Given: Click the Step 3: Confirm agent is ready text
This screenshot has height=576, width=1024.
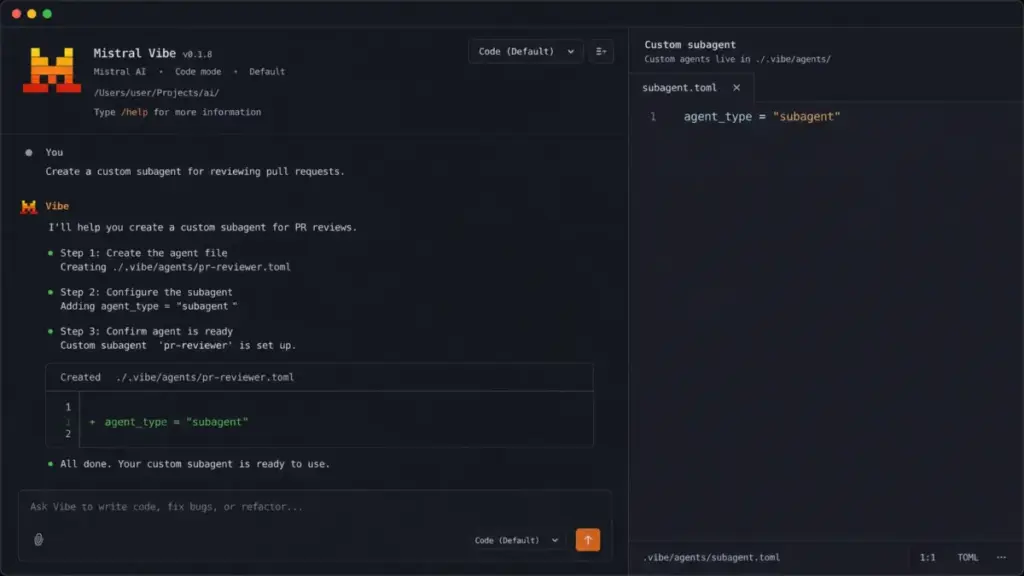Looking at the screenshot, I should (x=146, y=331).
